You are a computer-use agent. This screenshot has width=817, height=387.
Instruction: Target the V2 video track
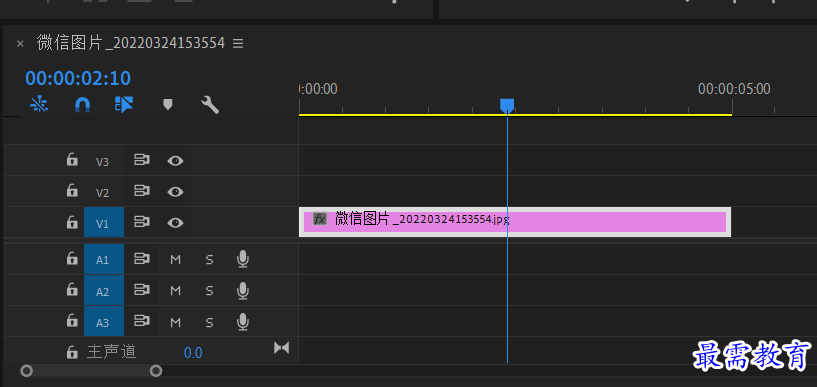tap(103, 193)
